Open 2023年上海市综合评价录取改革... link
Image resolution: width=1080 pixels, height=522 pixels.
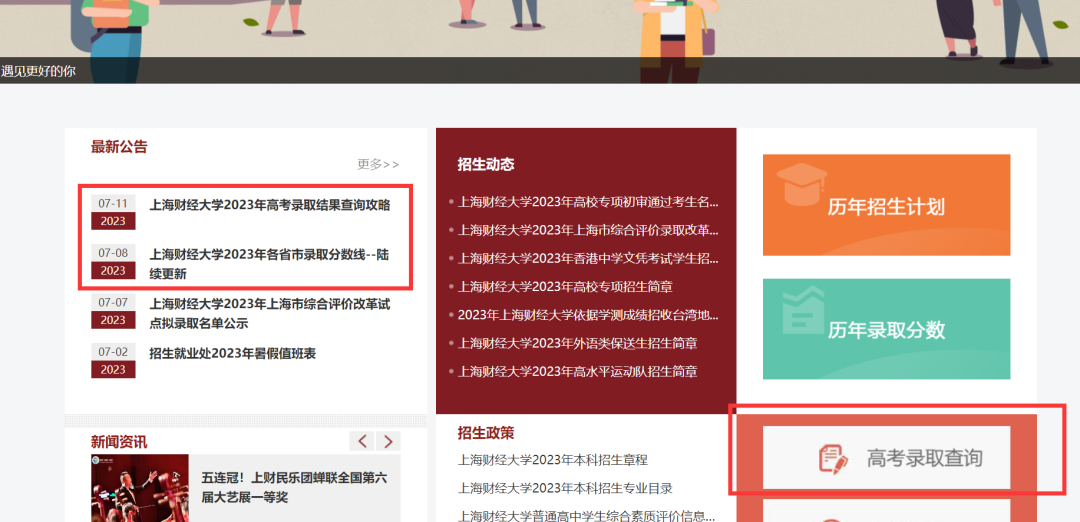coord(588,230)
